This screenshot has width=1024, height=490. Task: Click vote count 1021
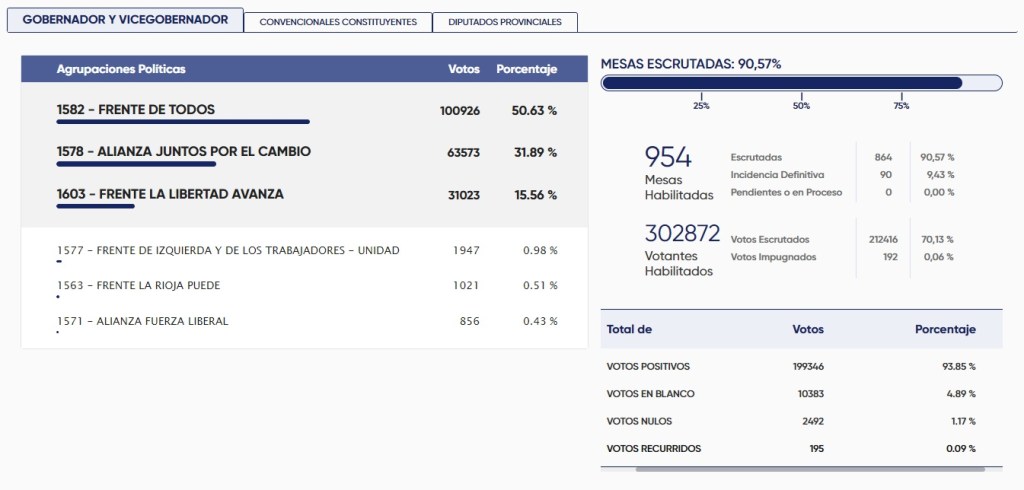[466, 286]
